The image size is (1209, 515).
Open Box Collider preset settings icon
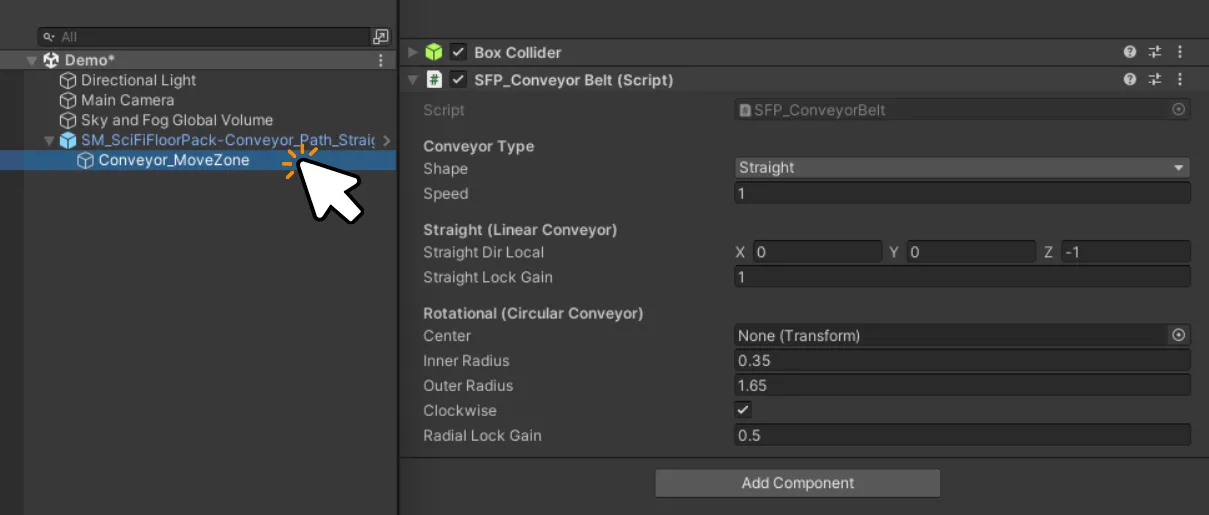click(x=1155, y=52)
